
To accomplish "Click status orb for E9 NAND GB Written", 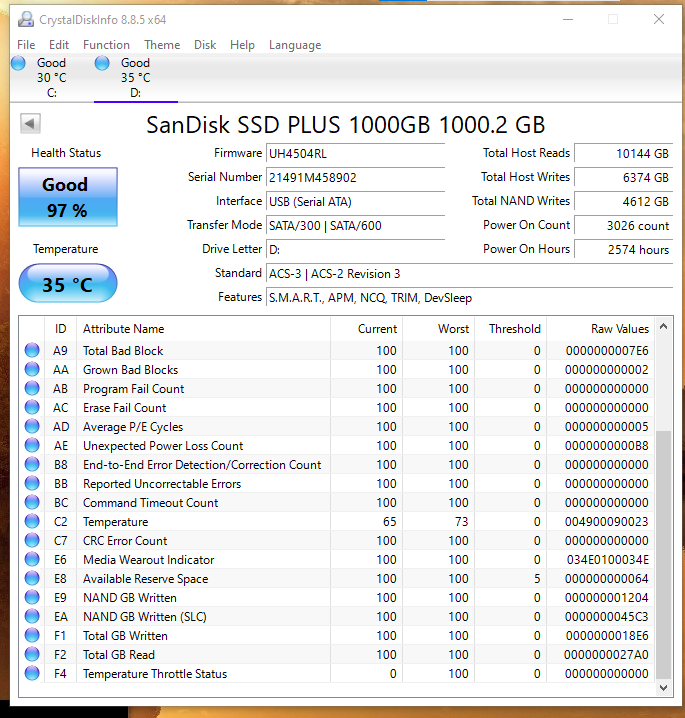I will pos(32,597).
